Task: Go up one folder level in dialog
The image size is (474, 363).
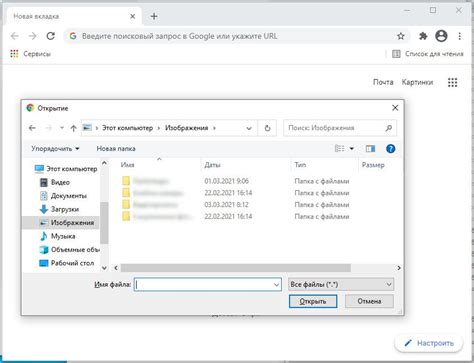Action: pos(74,128)
